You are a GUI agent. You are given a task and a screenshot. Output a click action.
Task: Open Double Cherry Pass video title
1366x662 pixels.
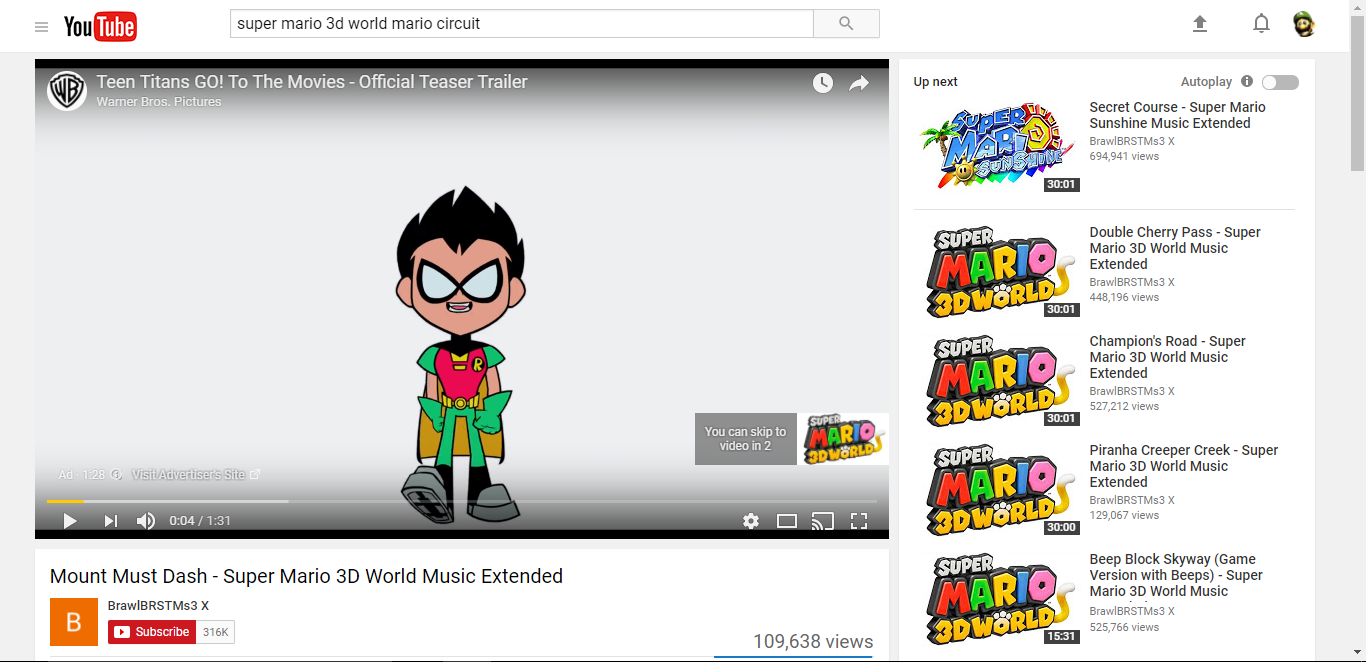click(1175, 248)
